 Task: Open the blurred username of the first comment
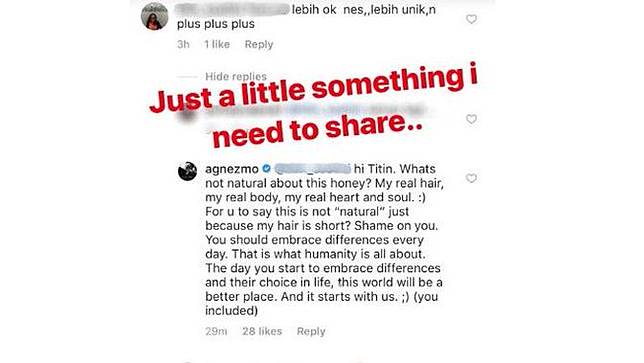click(x=232, y=9)
